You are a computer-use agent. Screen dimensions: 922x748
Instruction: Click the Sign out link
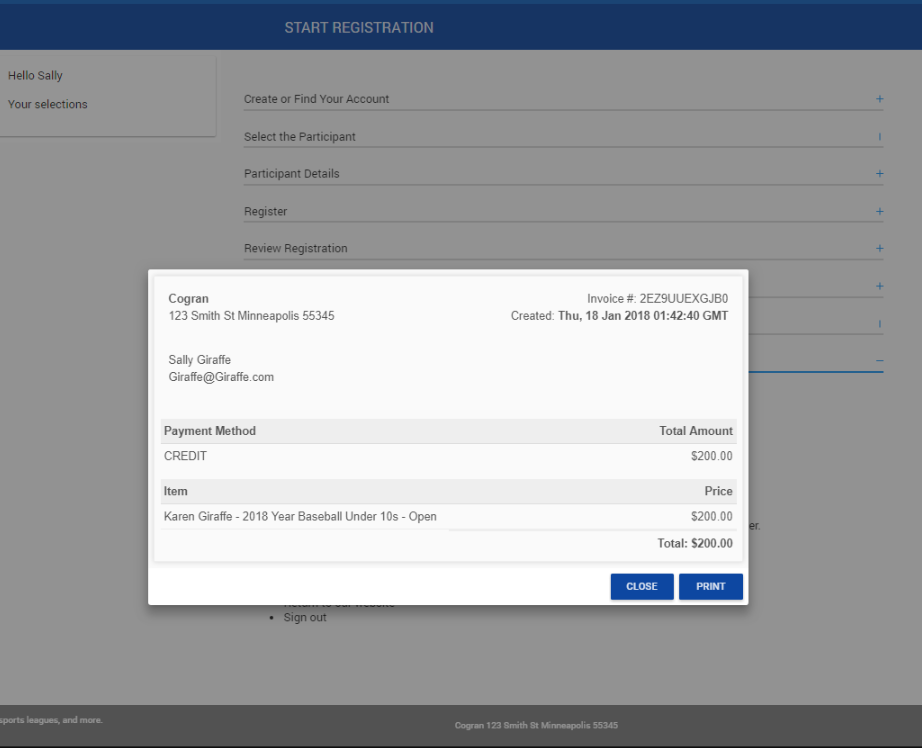305,617
